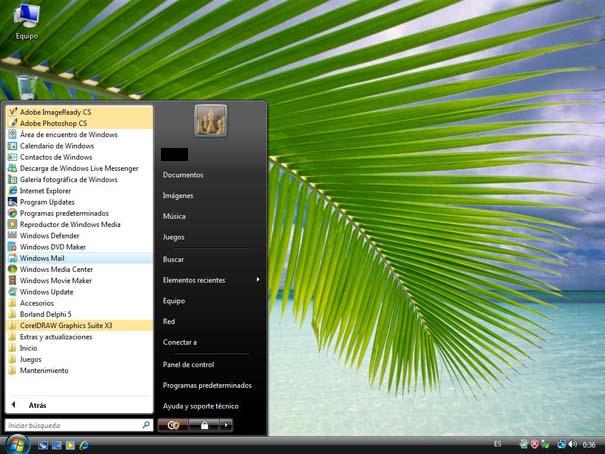Click the user account picture thumbnail
This screenshot has height=454, width=605.
(x=211, y=121)
